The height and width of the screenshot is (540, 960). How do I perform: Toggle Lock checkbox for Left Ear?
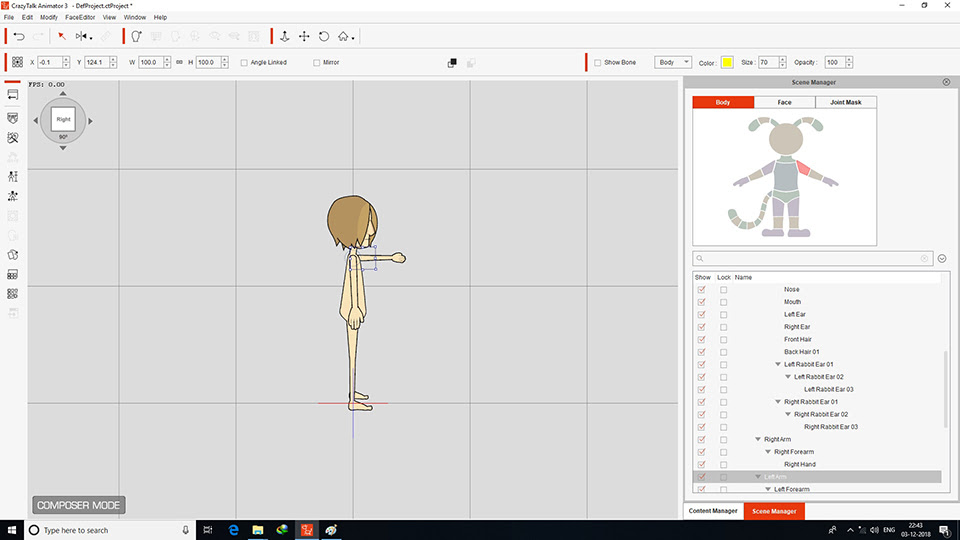(x=724, y=315)
